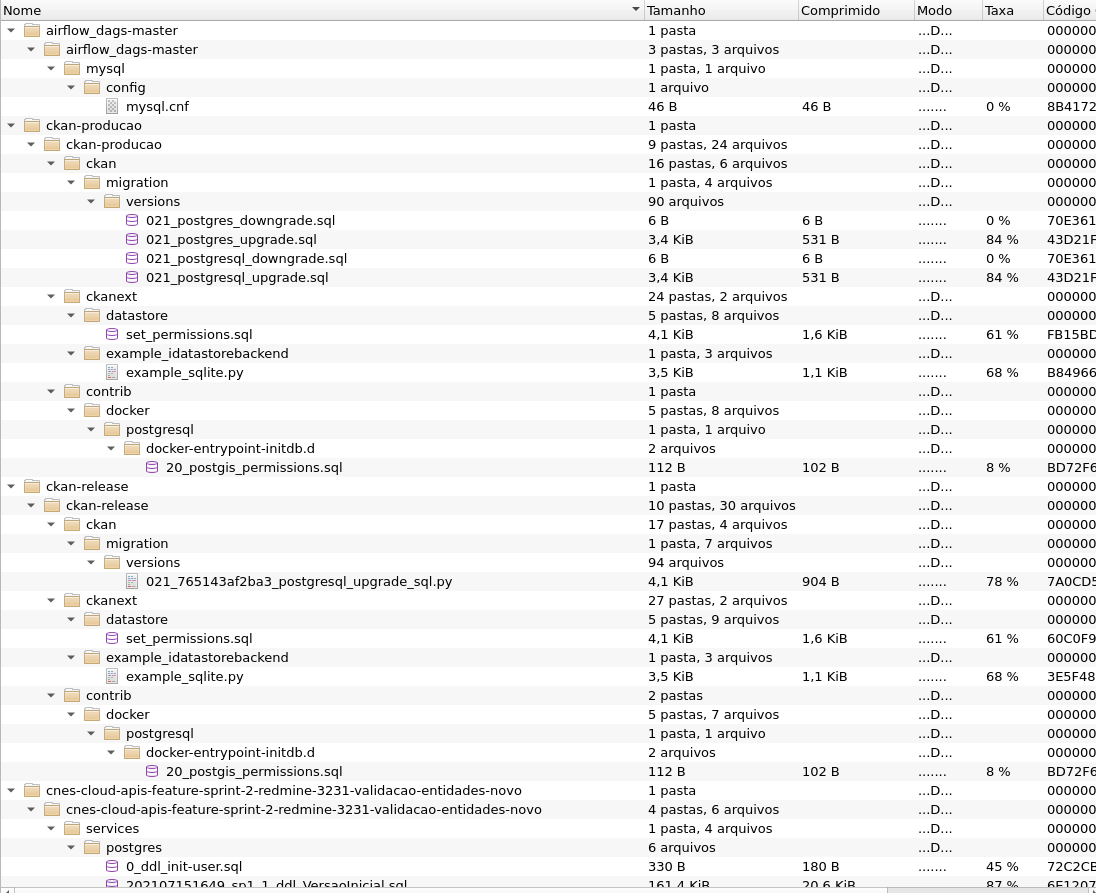Screen dimensions: 1096x893
Task: Collapse the postgres folder tree arrow
Action: tap(71, 847)
